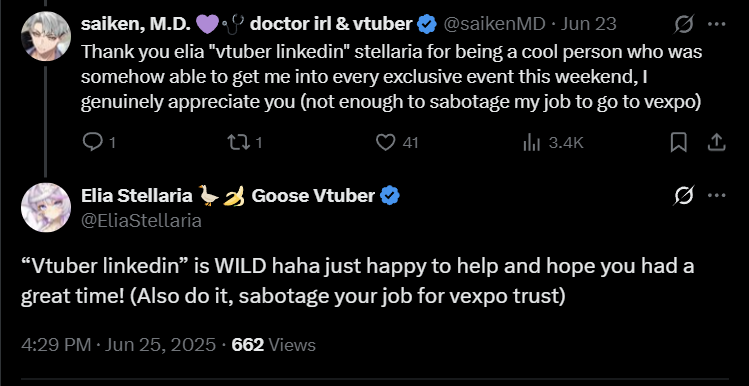Image resolution: width=749 pixels, height=386 pixels.
Task: Open @EliaStellaria handle
Action: tap(141, 221)
